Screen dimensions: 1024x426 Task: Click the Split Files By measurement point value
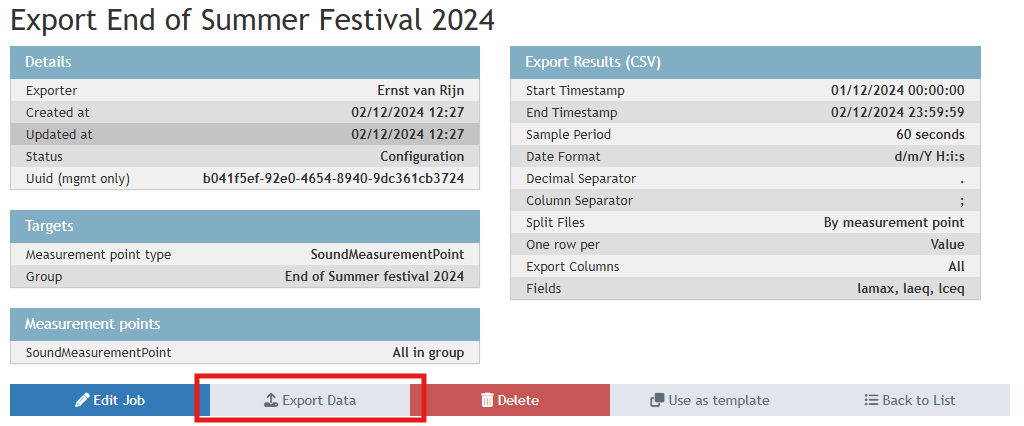pos(894,223)
